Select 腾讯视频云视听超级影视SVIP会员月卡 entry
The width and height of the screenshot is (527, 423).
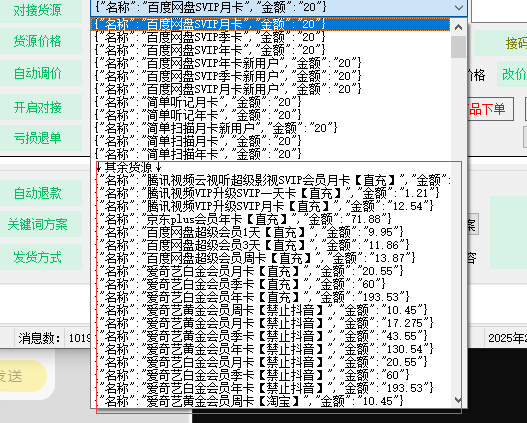coord(271,180)
